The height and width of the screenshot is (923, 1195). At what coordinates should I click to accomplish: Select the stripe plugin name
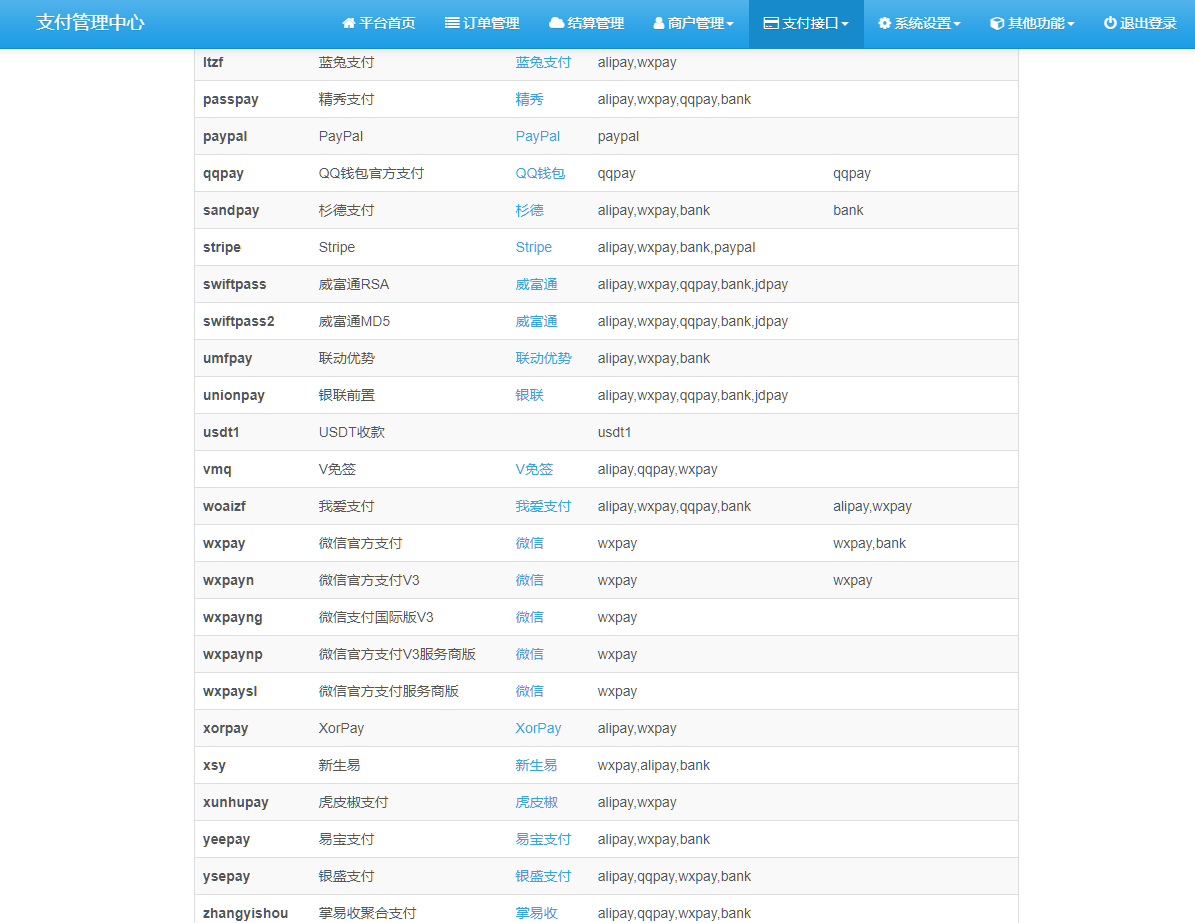222,248
